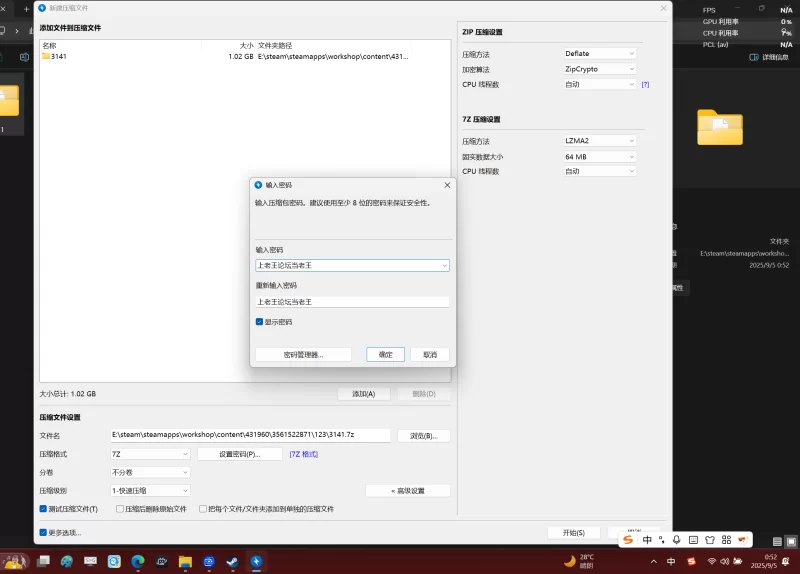Collapse via the « 高级设置 button

pyautogui.click(x=408, y=491)
